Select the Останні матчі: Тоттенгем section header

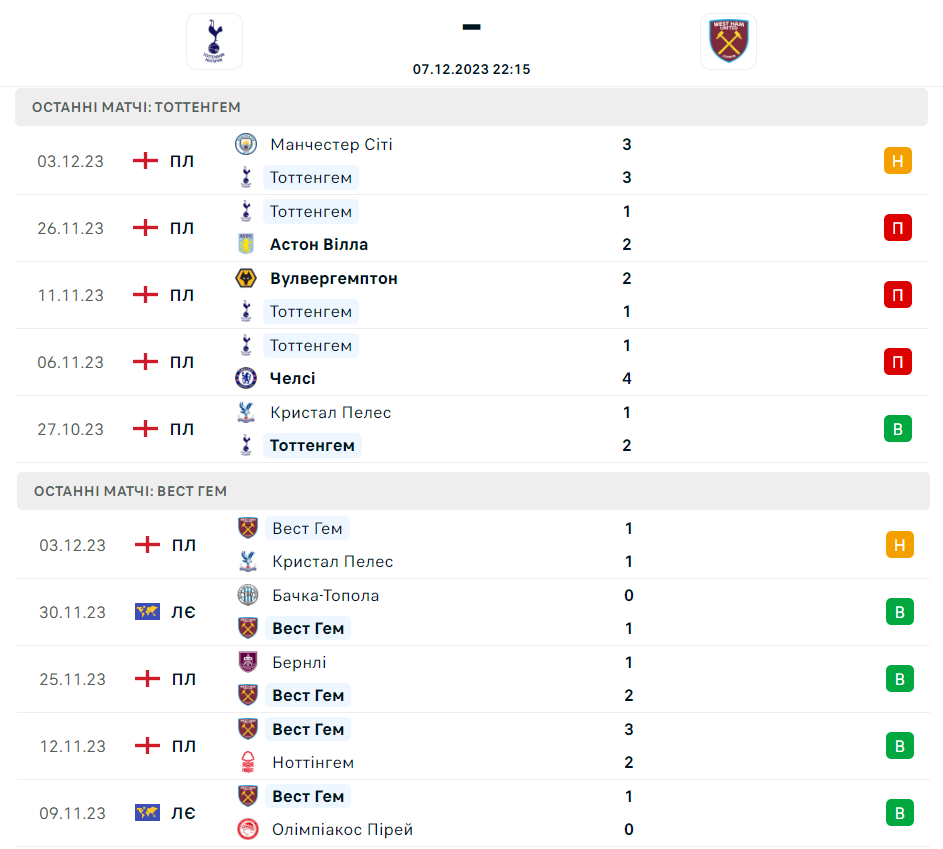[136, 107]
